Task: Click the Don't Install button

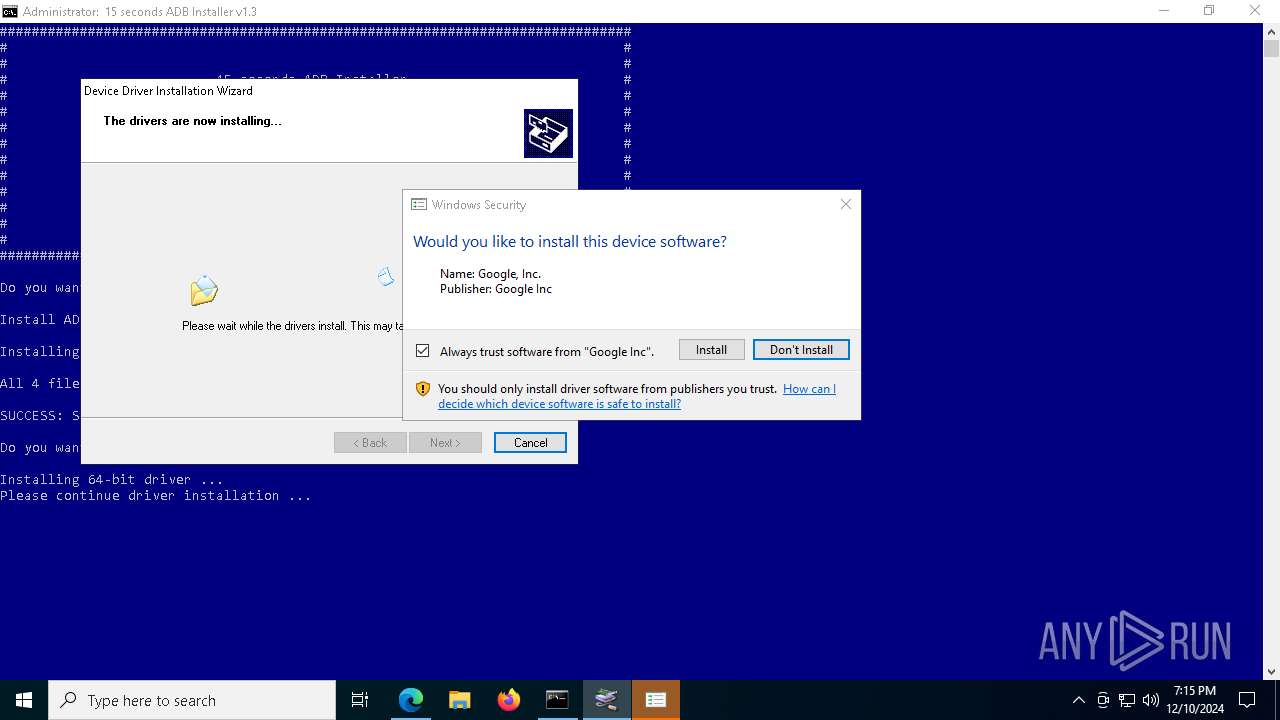Action: (801, 350)
